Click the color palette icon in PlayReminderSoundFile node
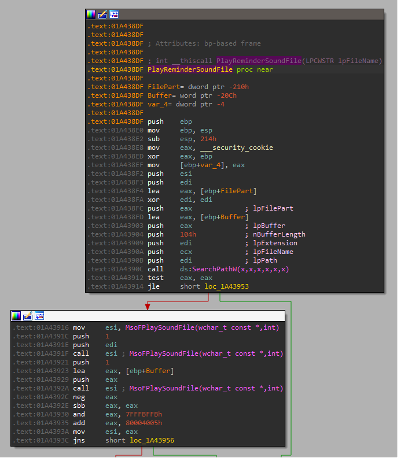Image resolution: width=398 pixels, height=458 pixels. point(91,14)
